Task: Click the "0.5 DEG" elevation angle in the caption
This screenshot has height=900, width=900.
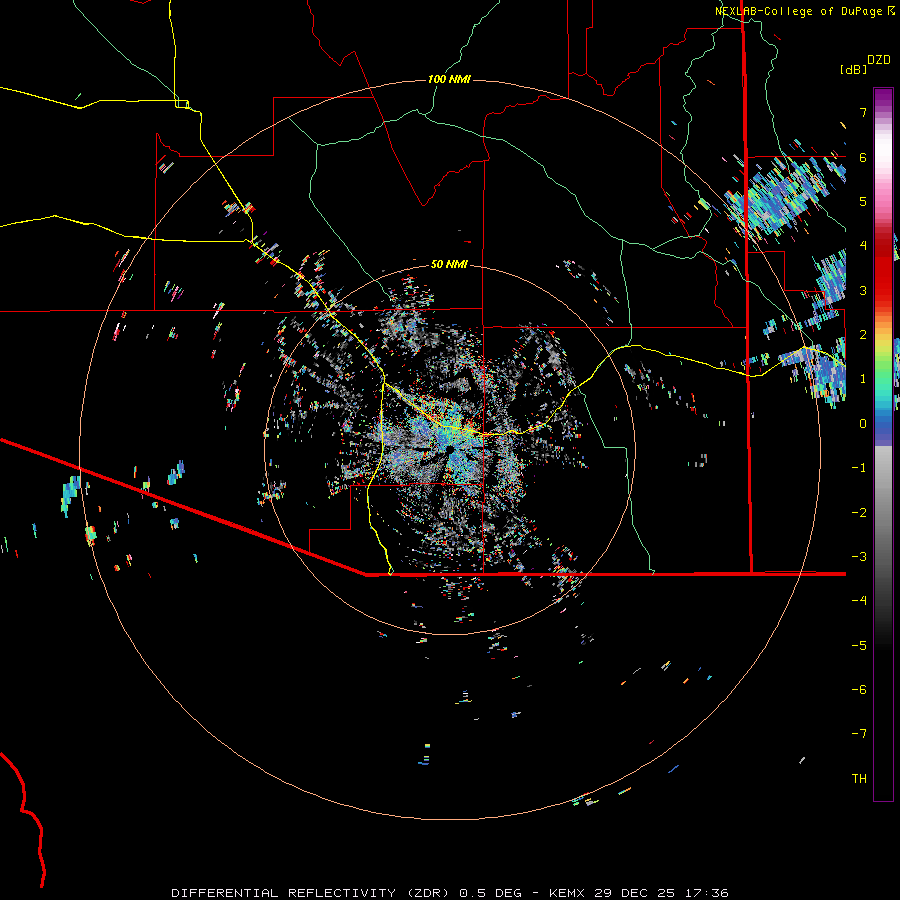Action: pos(490,893)
